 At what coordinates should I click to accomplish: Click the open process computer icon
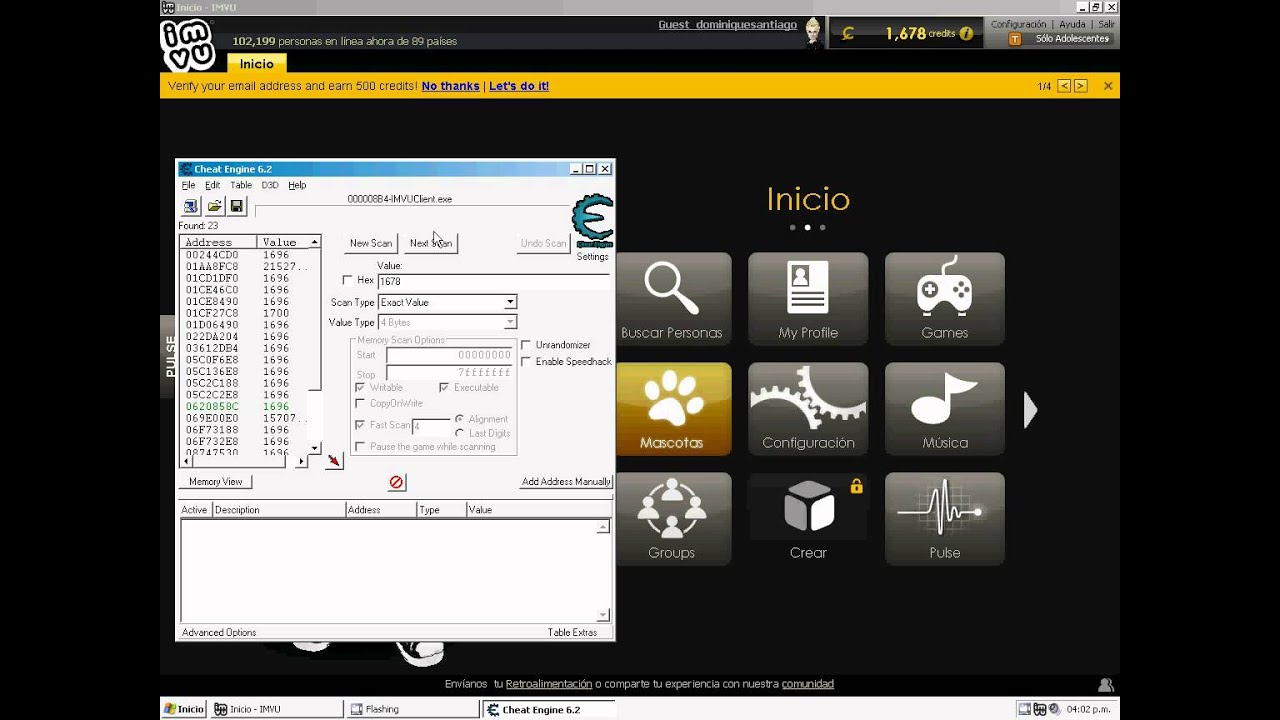(190, 206)
